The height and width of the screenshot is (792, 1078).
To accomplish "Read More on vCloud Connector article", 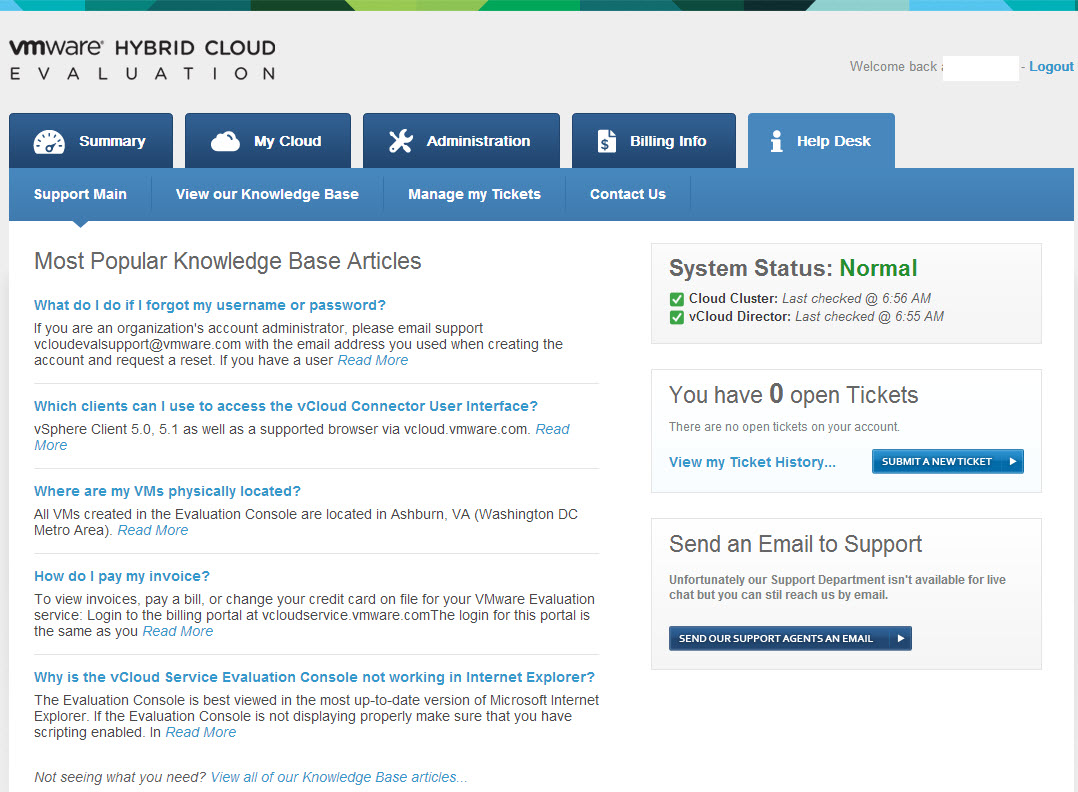I will [x=552, y=429].
